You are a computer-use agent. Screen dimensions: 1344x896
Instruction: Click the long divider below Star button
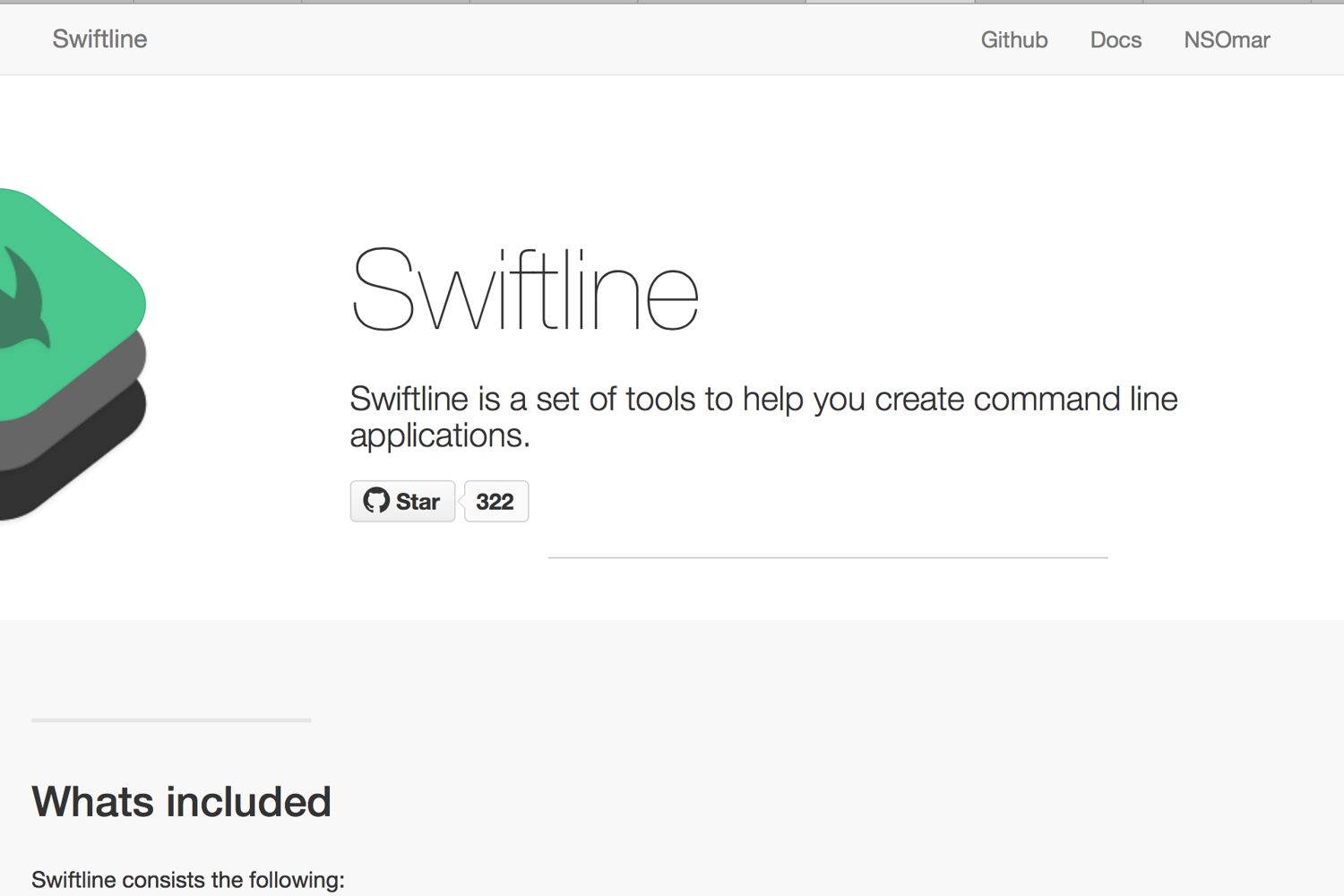[x=828, y=557]
